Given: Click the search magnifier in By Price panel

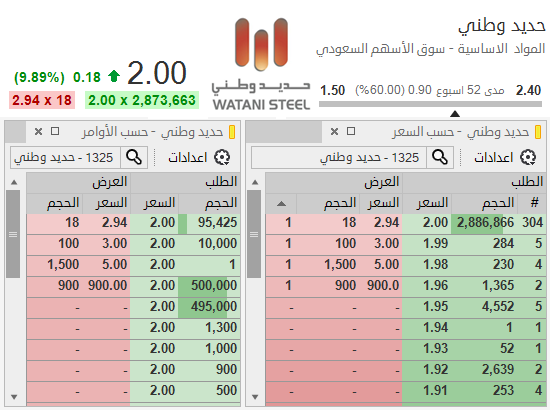Looking at the screenshot, I should tap(440, 157).
